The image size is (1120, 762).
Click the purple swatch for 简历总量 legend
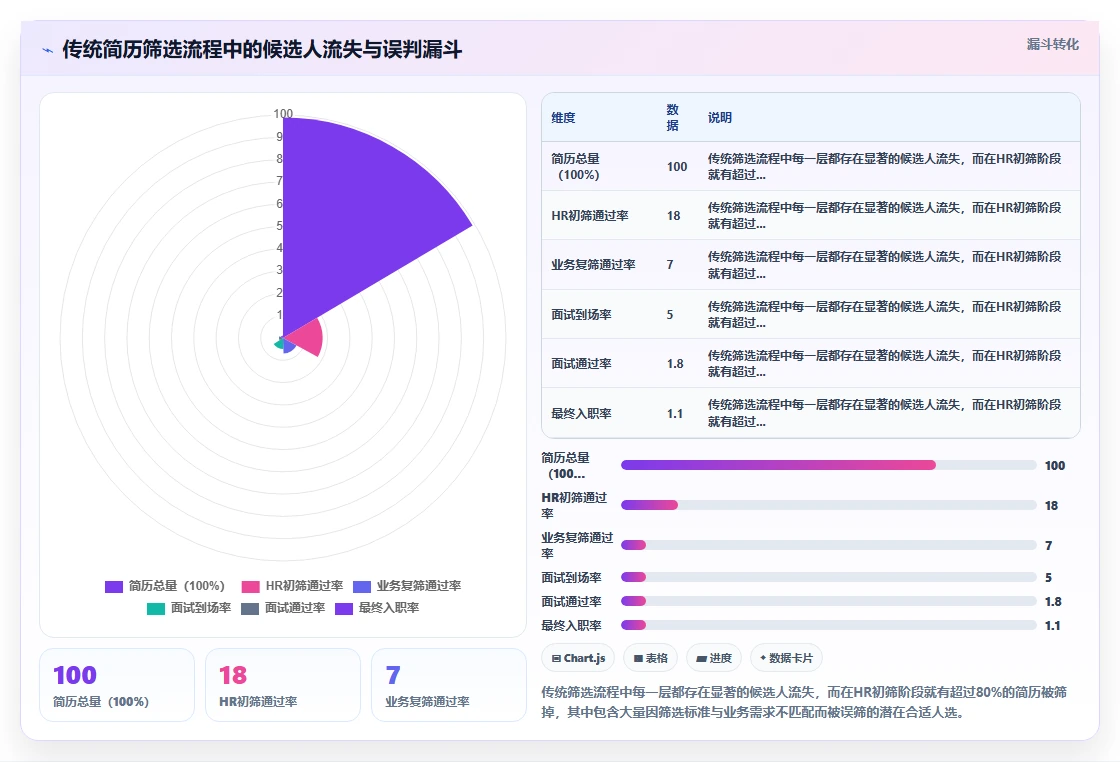point(114,586)
